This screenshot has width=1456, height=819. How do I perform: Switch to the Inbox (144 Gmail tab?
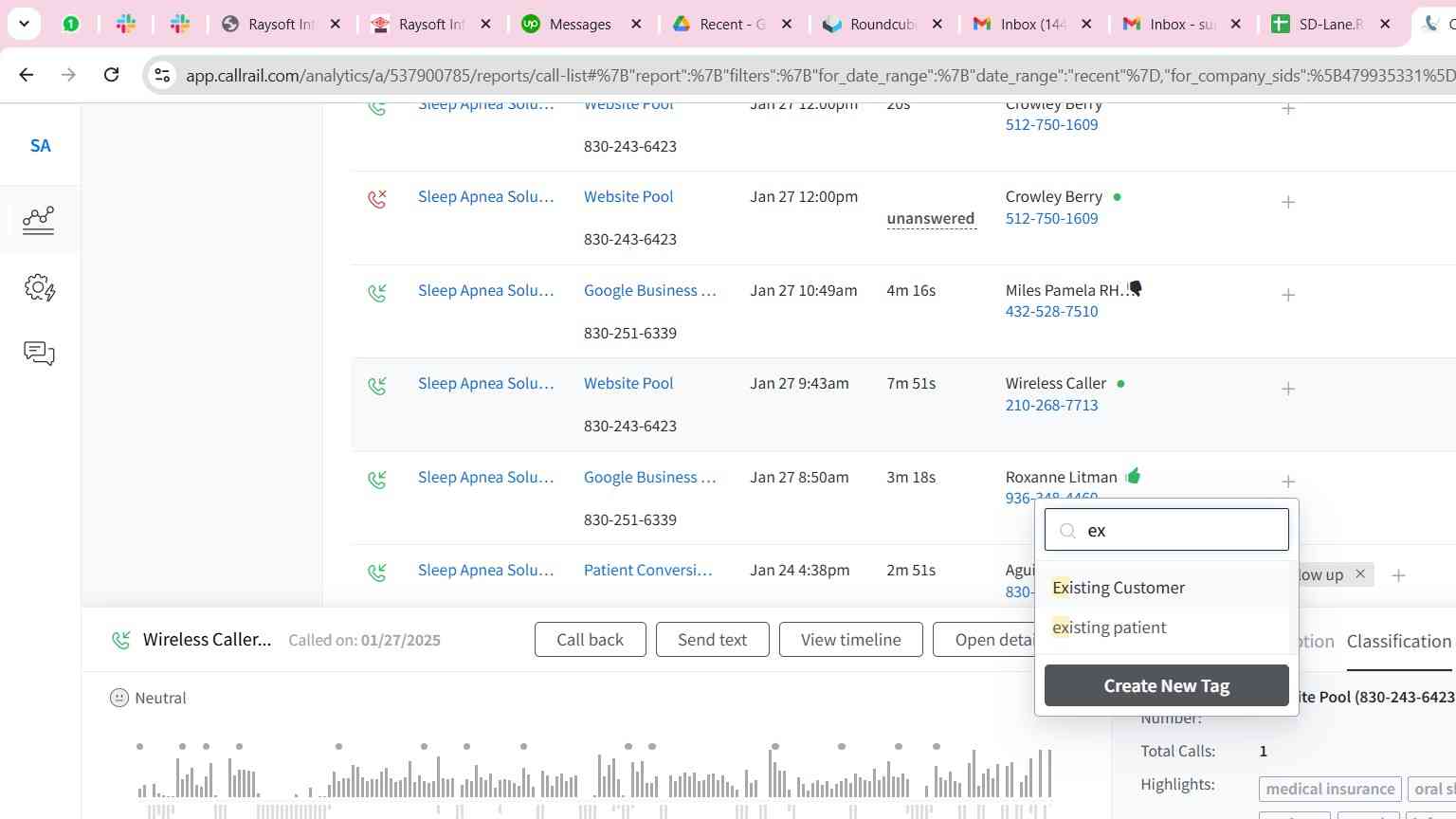(x=1032, y=24)
